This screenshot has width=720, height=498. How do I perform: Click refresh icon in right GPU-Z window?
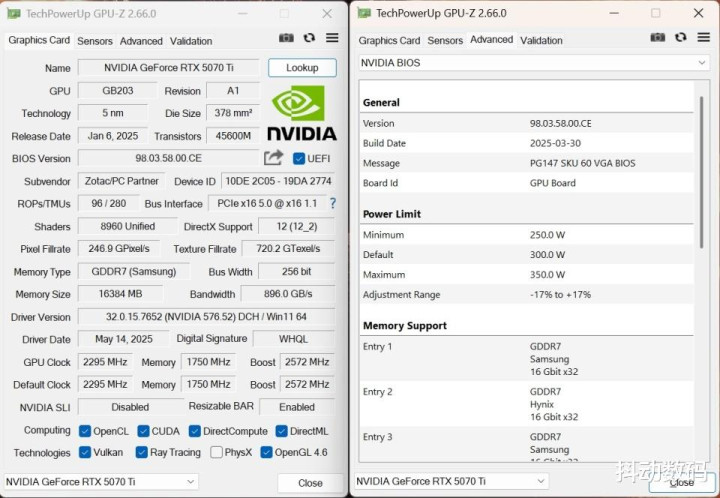[x=681, y=37]
